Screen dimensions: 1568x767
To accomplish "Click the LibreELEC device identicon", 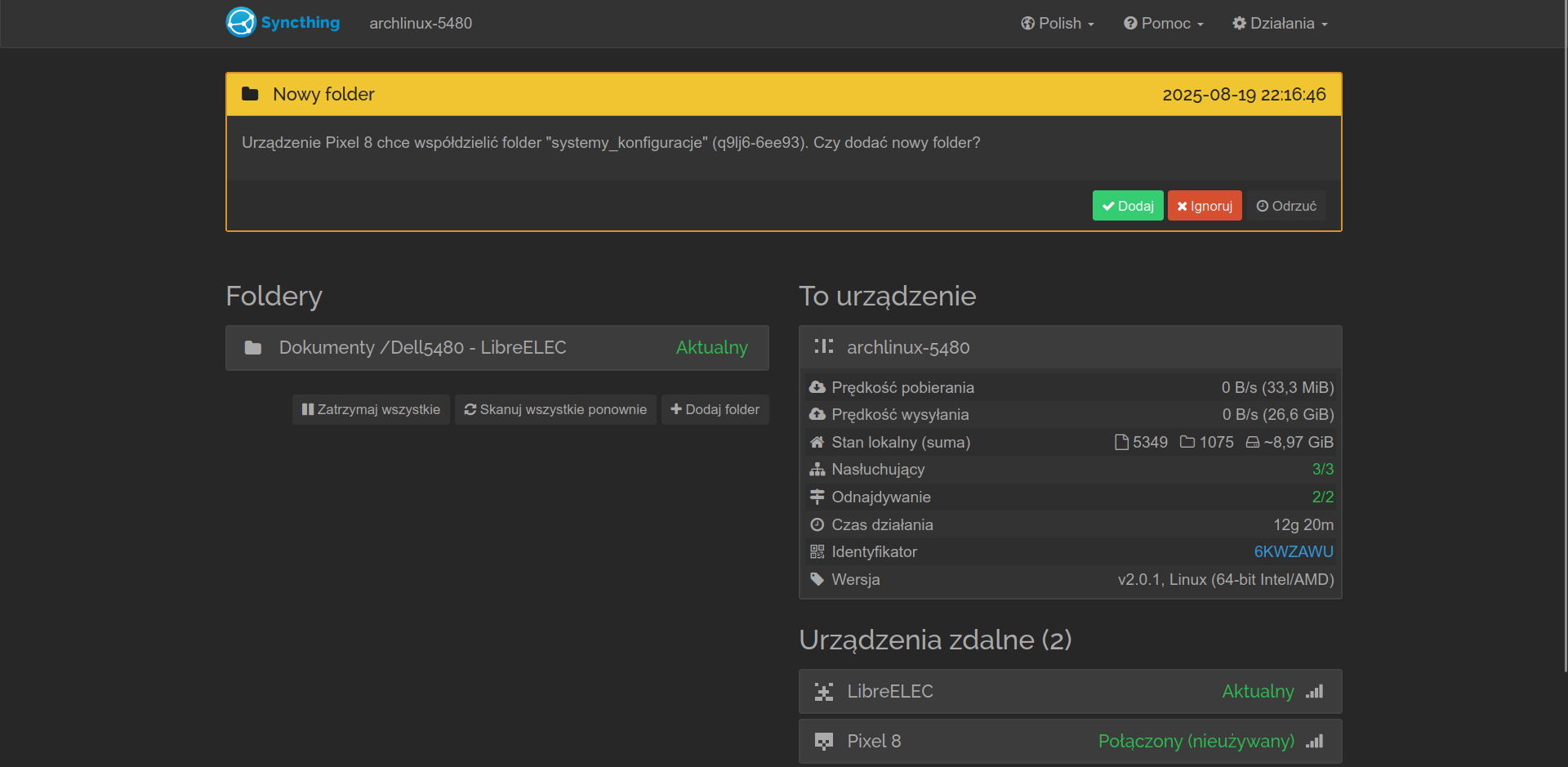I will 823,692.
